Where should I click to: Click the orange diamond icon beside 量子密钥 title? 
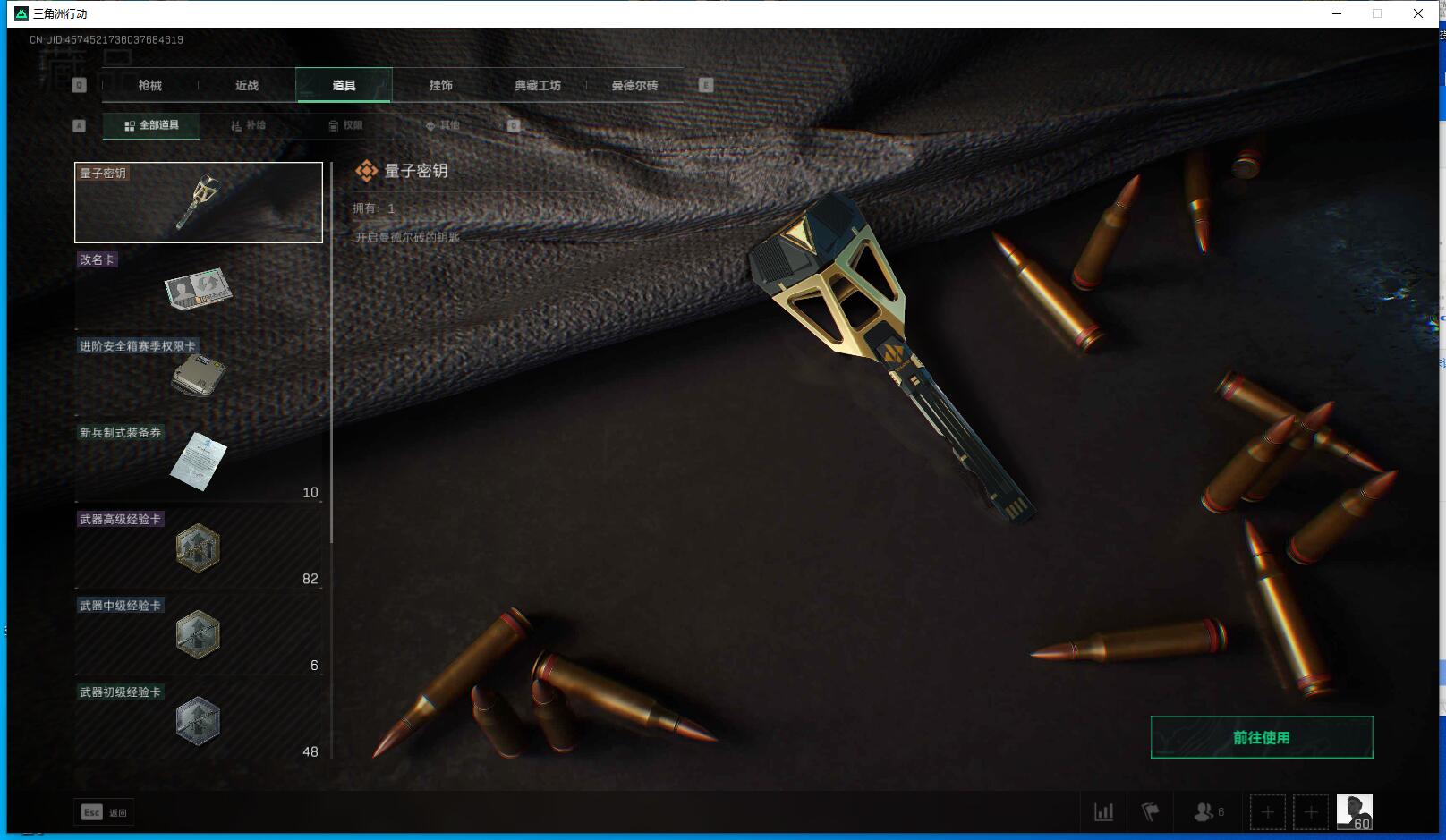pyautogui.click(x=366, y=171)
